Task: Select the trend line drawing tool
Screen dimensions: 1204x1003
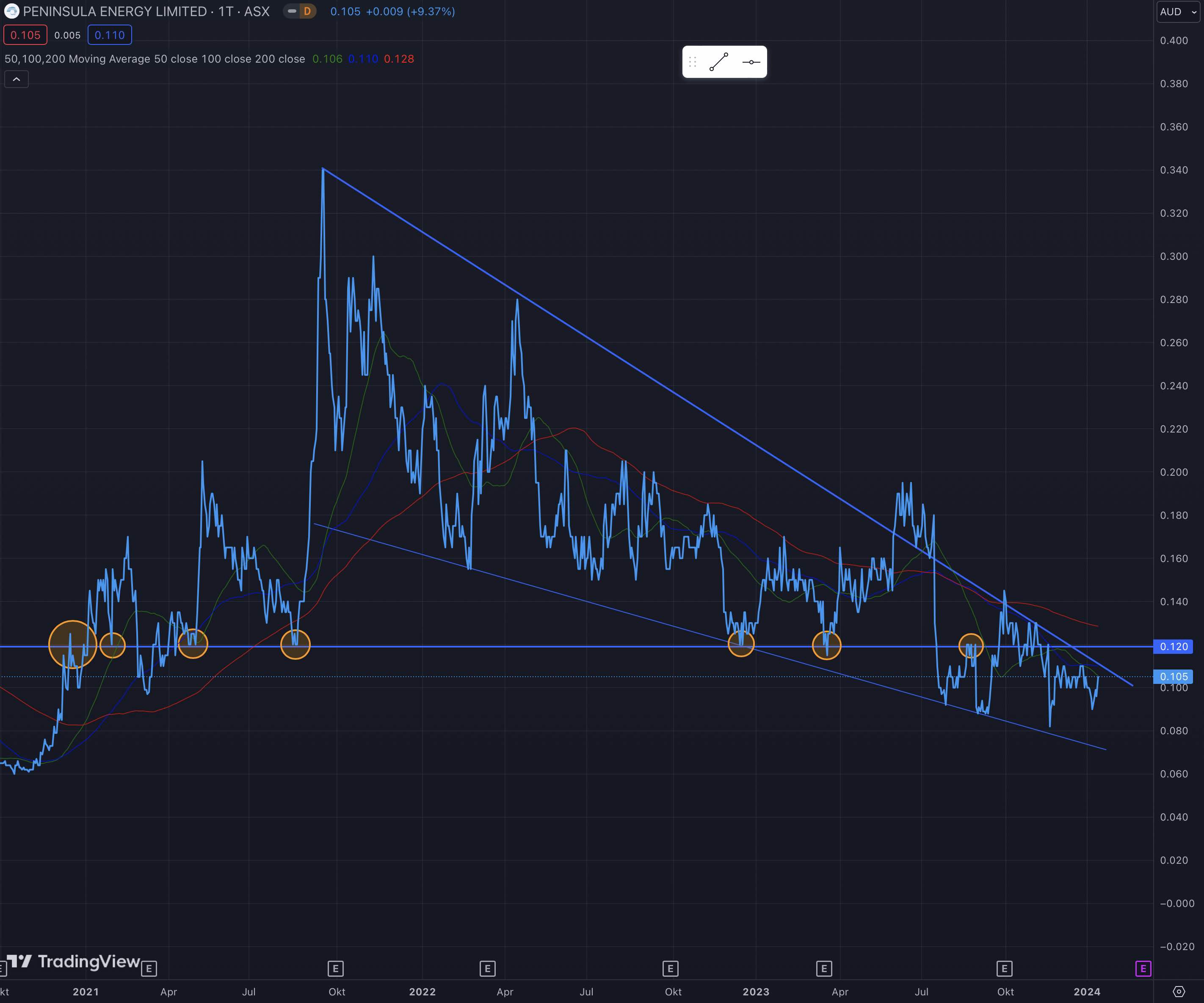Action: [x=718, y=62]
